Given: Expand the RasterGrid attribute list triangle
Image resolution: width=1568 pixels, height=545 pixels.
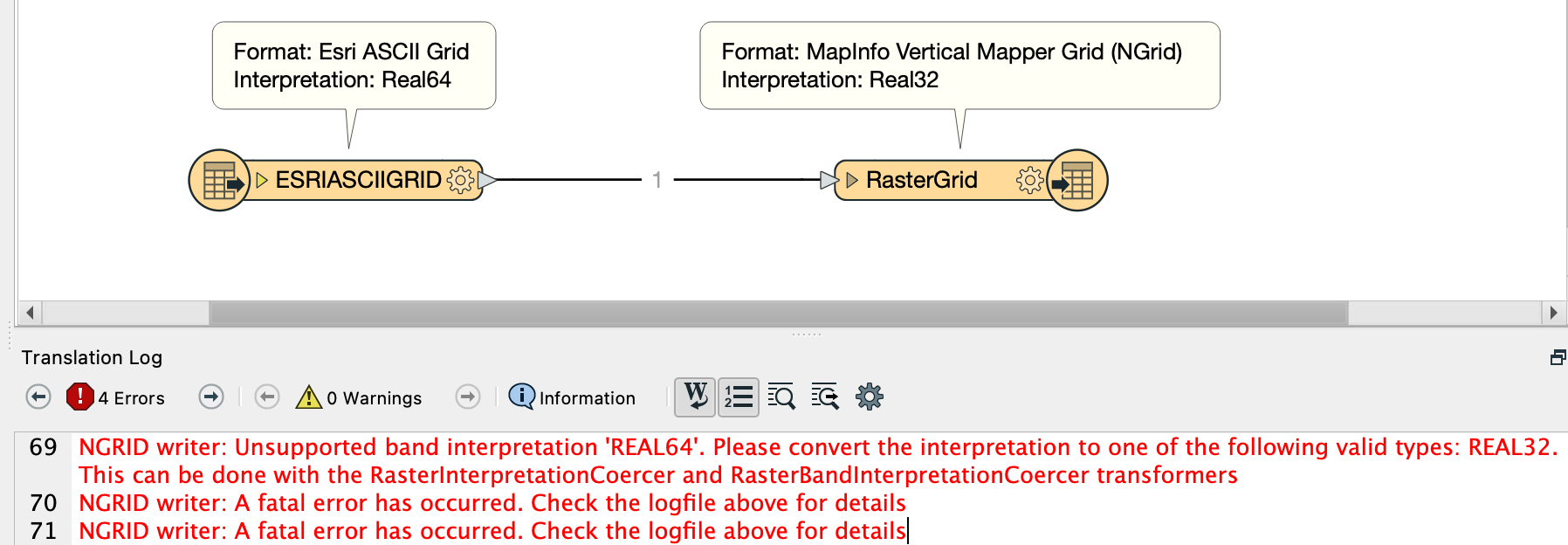Looking at the screenshot, I should point(852,180).
